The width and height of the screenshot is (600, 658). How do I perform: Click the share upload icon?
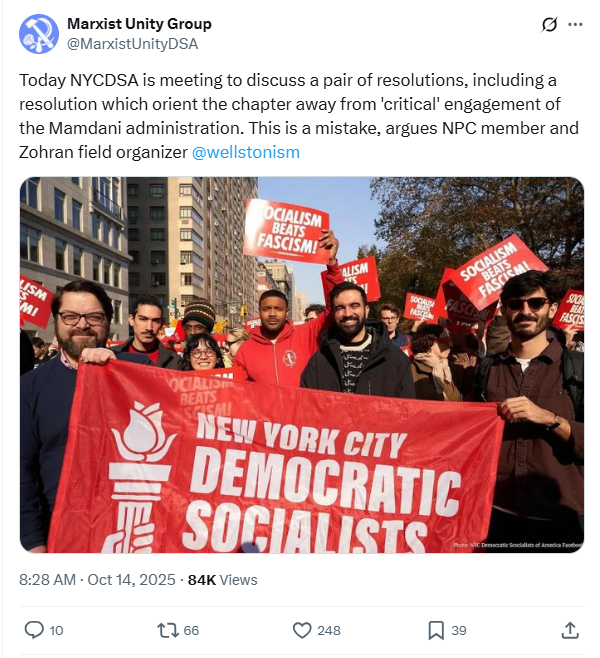(x=570, y=630)
